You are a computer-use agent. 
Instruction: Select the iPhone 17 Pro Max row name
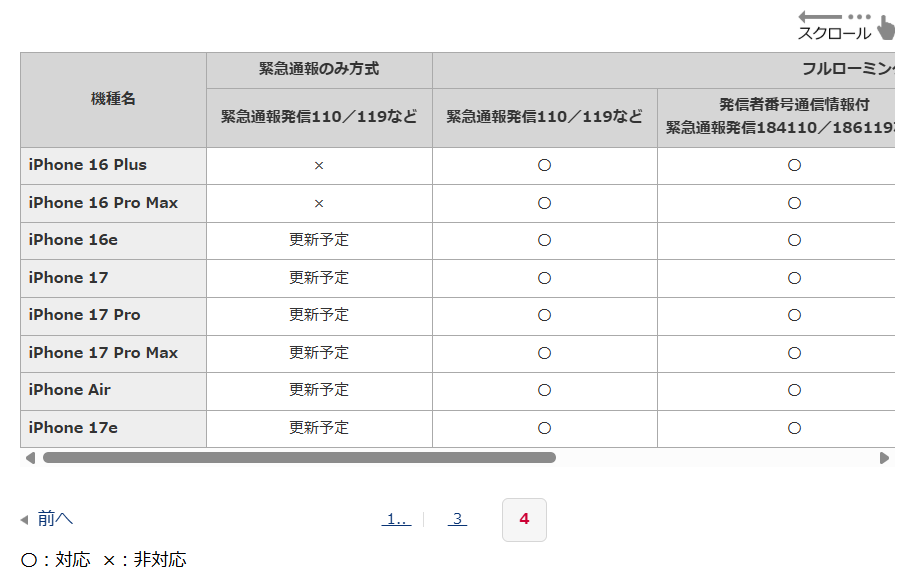[103, 353]
